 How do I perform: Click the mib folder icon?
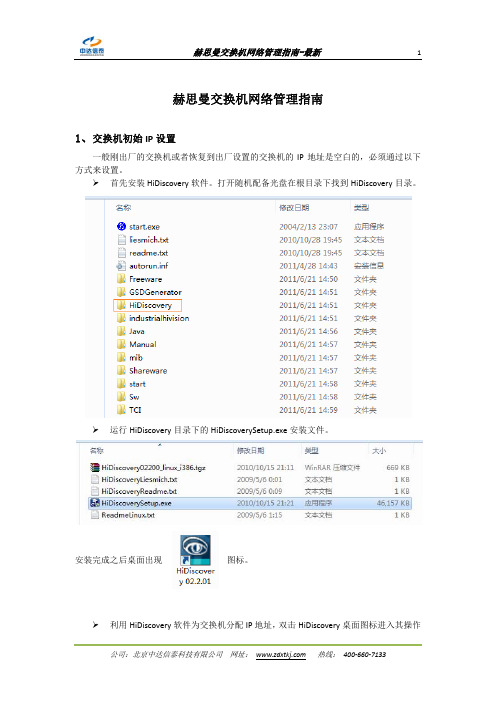pyautogui.click(x=121, y=357)
